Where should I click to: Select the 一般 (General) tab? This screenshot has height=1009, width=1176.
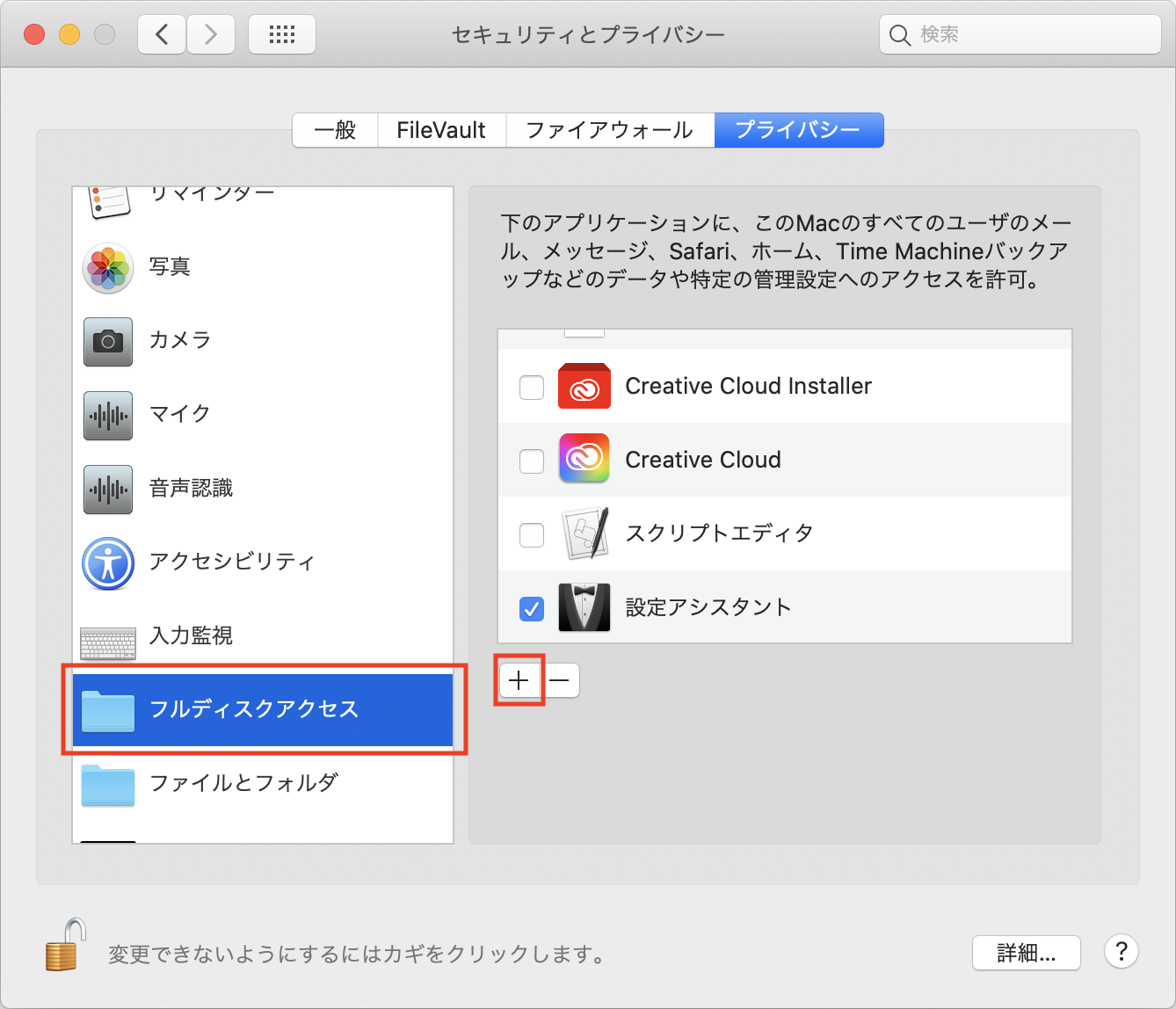click(335, 129)
